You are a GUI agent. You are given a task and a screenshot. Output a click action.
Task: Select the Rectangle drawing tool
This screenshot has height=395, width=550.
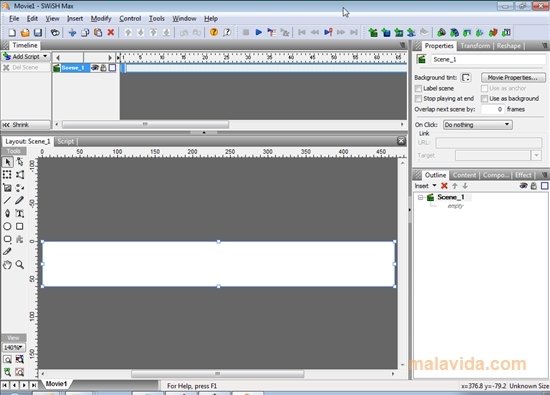tap(20, 226)
